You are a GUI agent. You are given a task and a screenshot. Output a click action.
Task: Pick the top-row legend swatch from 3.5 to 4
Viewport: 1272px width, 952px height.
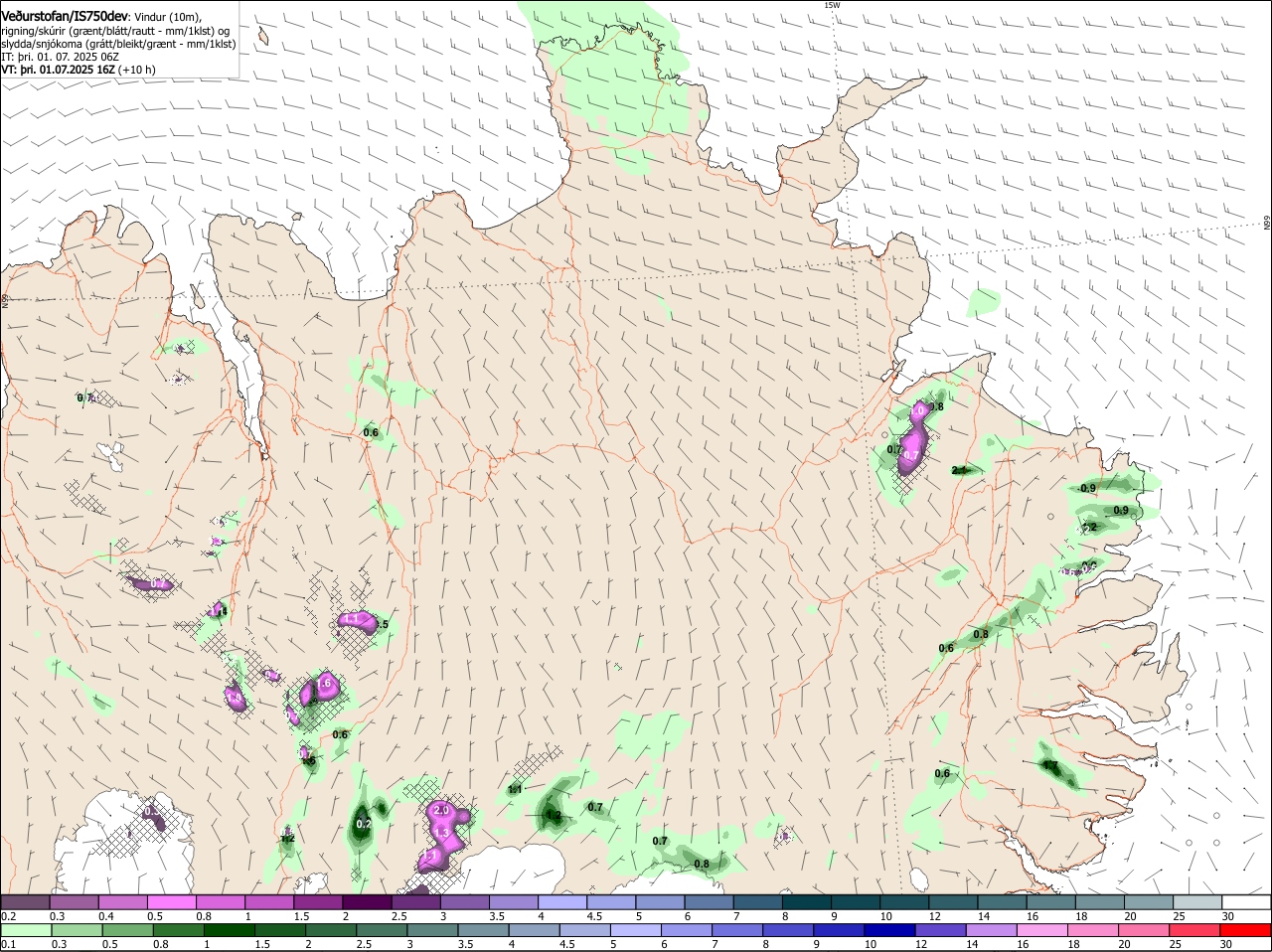[x=513, y=902]
